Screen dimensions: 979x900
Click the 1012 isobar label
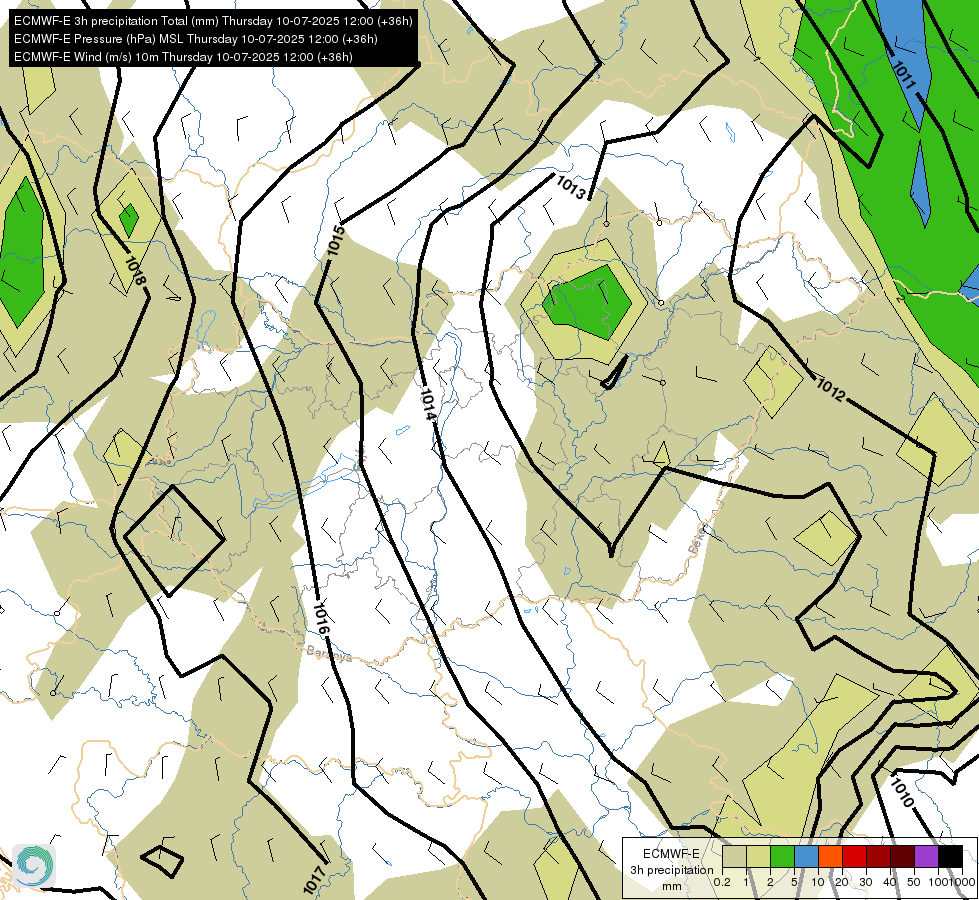[831, 389]
